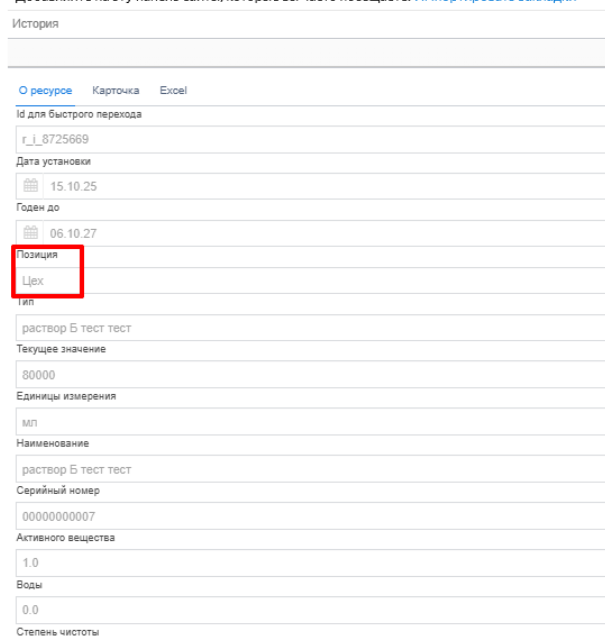Click the Текущее значение label
This screenshot has width=605, height=640.
tap(61, 349)
